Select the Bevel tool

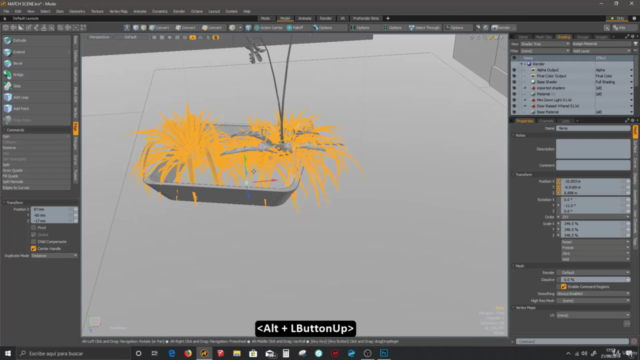pos(36,63)
